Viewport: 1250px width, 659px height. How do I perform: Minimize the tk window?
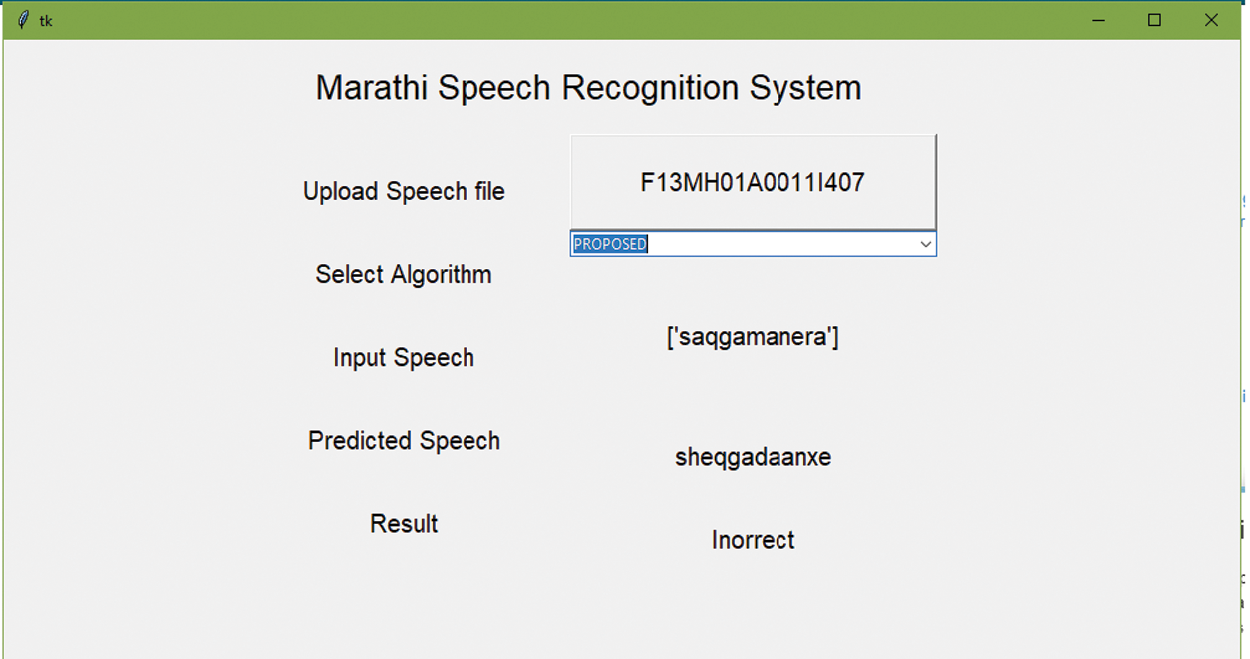pyautogui.click(x=1098, y=20)
